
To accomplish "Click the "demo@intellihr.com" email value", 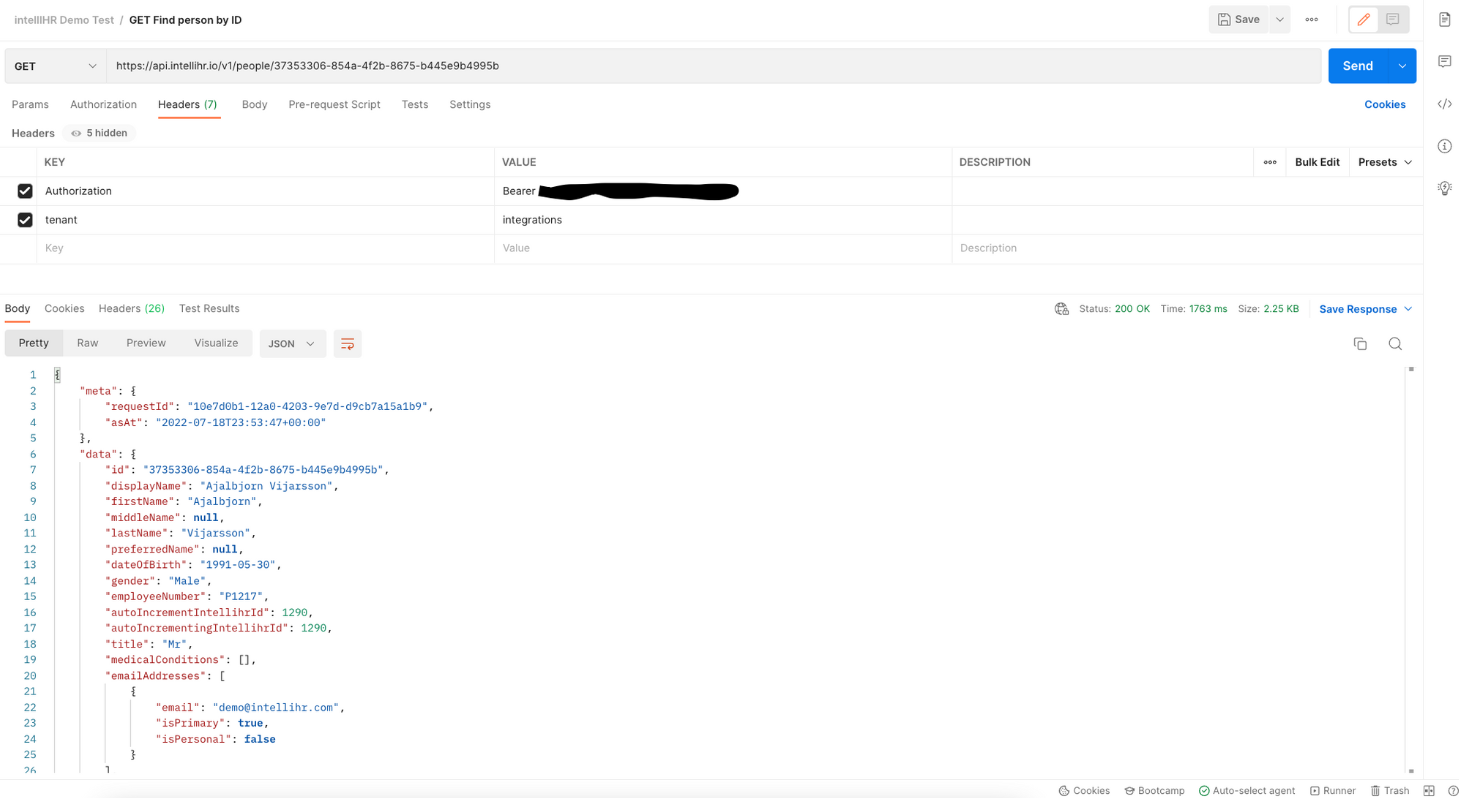I will click(x=277, y=707).
